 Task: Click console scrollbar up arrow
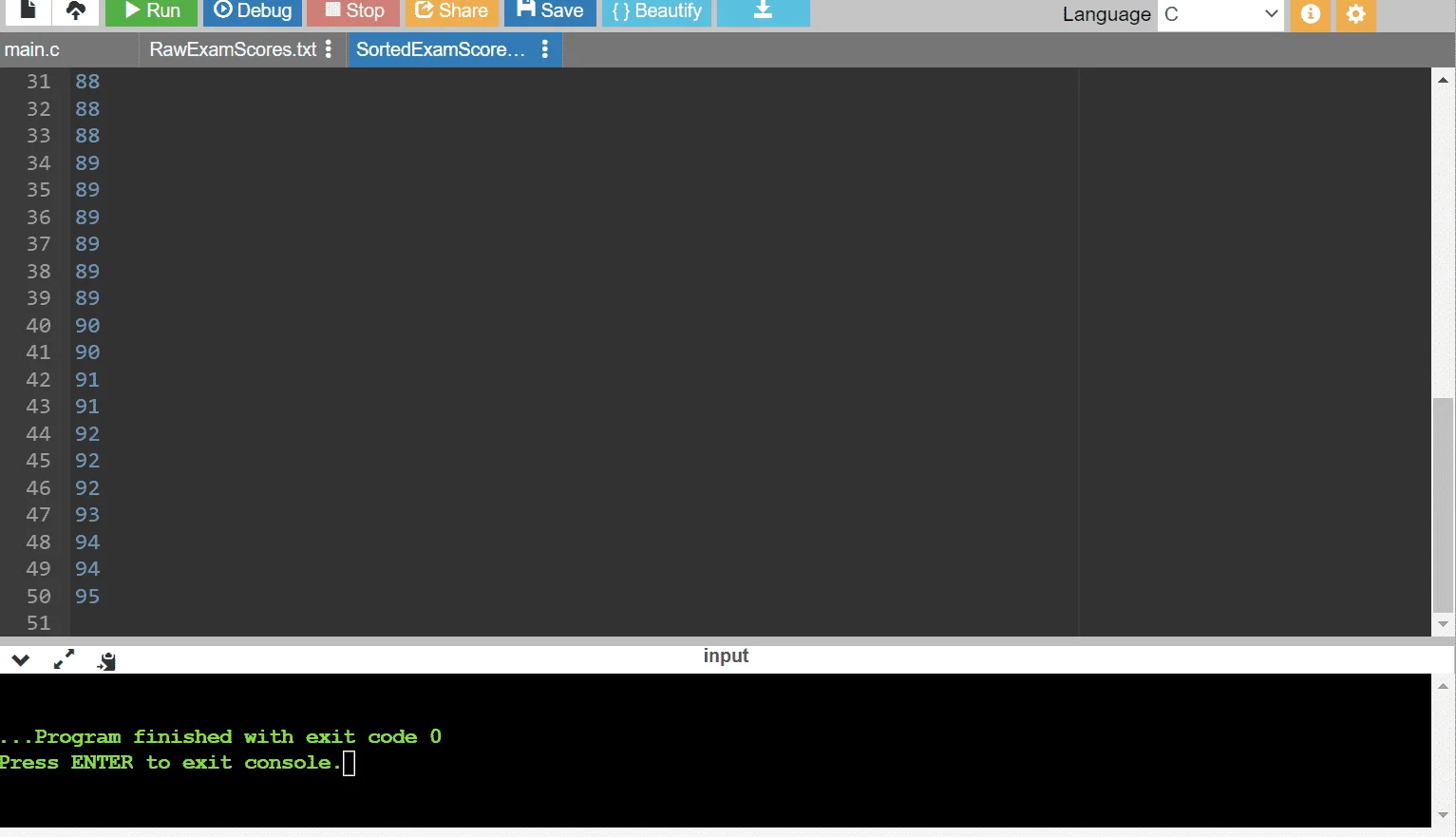coord(1443,686)
